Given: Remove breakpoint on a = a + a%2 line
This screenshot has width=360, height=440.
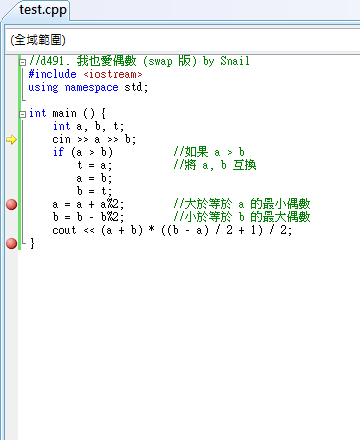Looking at the screenshot, I should point(12,204).
